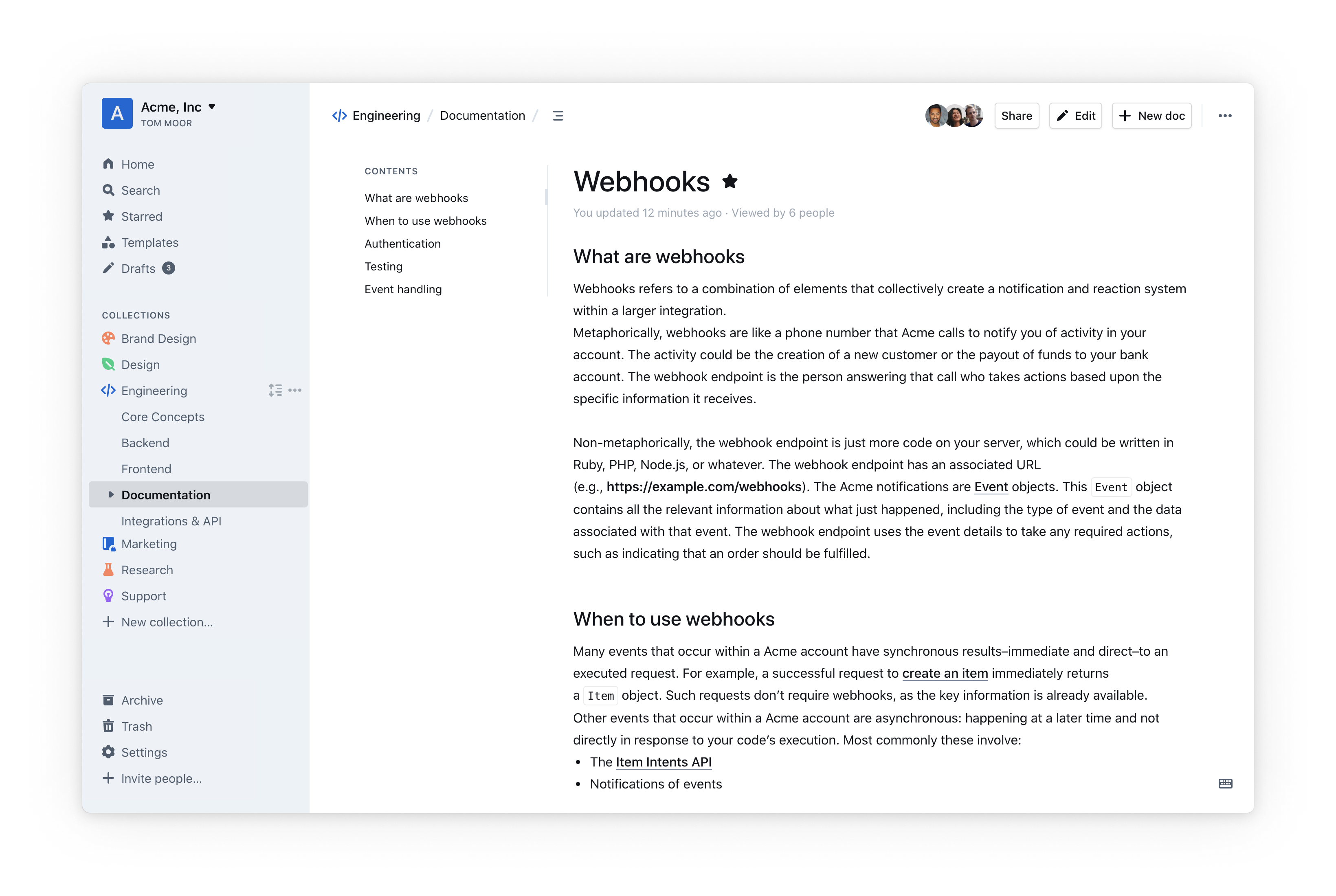The image size is (1336, 896).
Task: Expand the Documentation tree item
Action: 110,494
